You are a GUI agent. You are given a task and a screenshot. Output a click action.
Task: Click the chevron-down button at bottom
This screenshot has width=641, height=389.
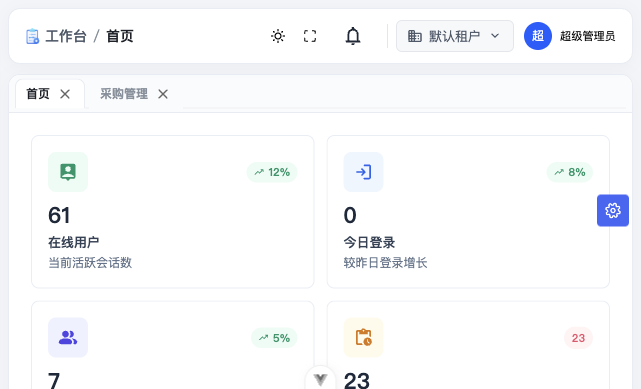(x=320, y=379)
